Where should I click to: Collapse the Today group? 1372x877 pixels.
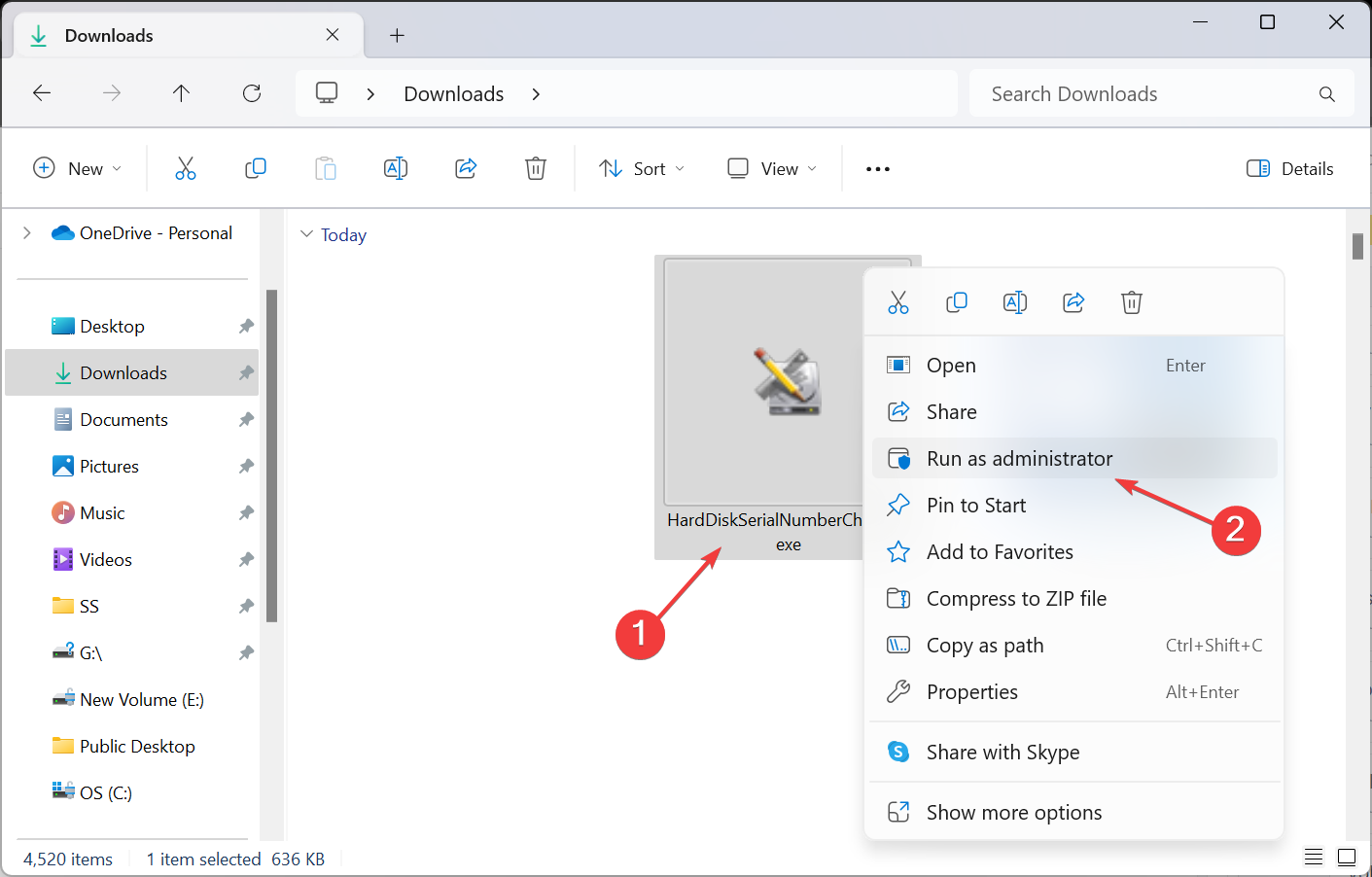[x=307, y=234]
